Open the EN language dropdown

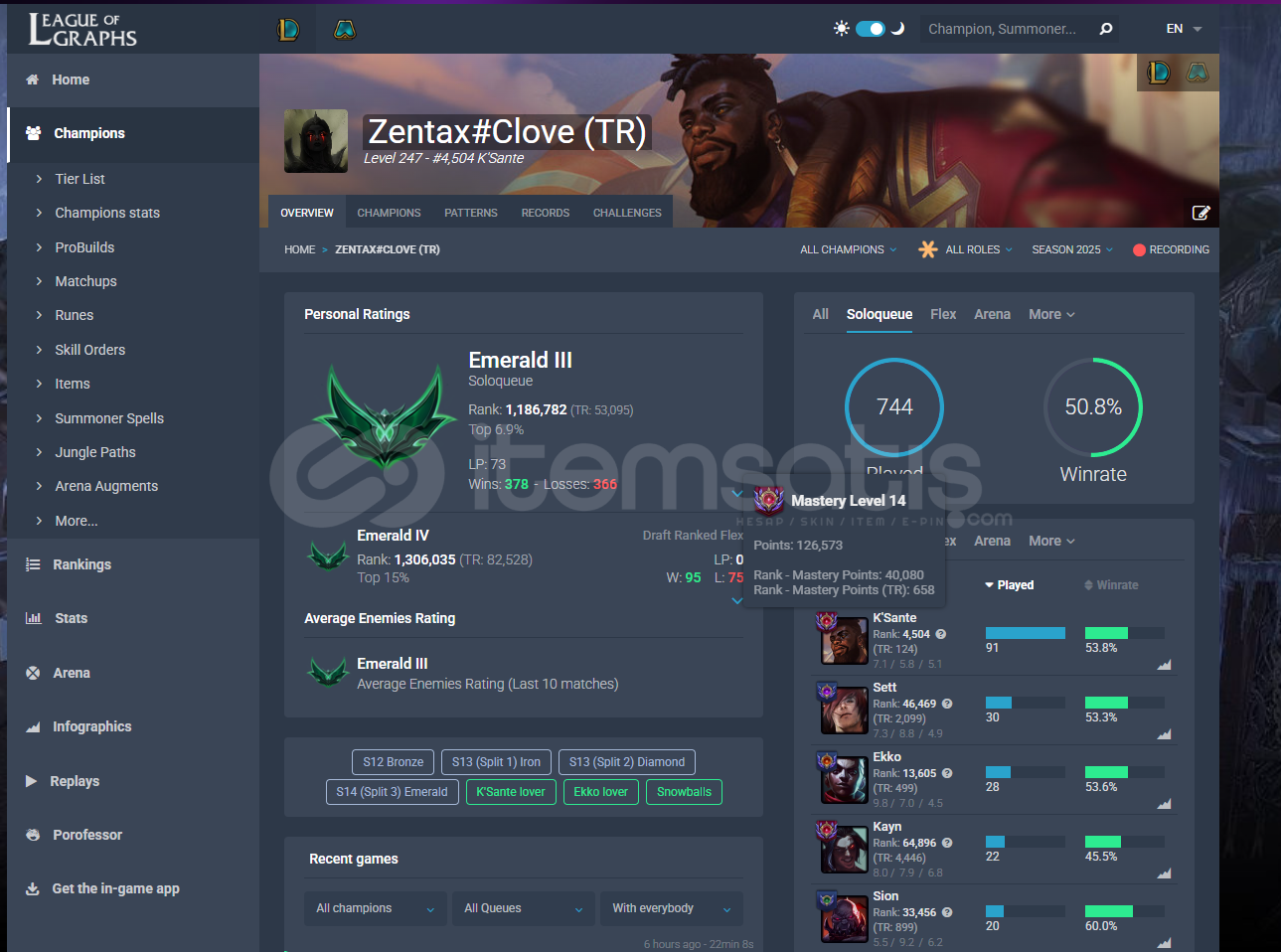click(x=1184, y=29)
